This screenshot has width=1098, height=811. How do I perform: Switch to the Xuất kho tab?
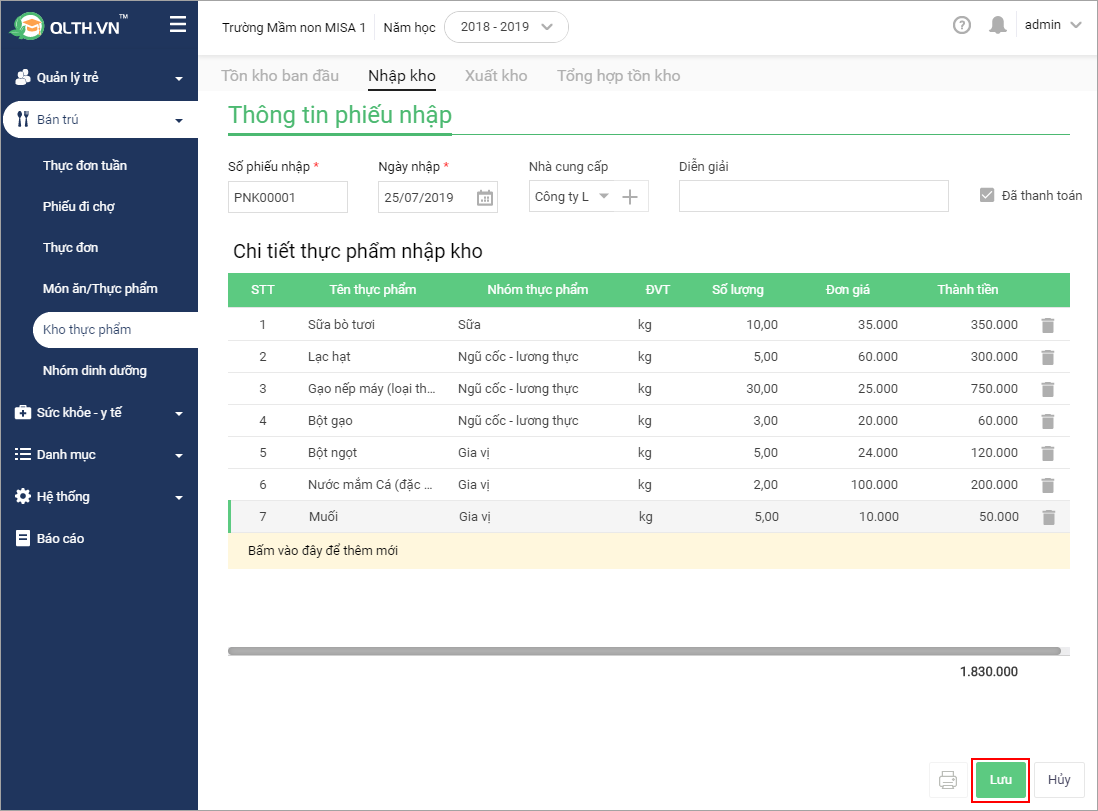coord(496,76)
